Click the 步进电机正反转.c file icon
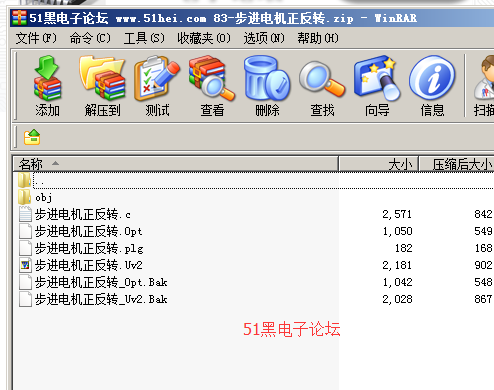Viewport: 494px width, 390px height. coord(25,214)
